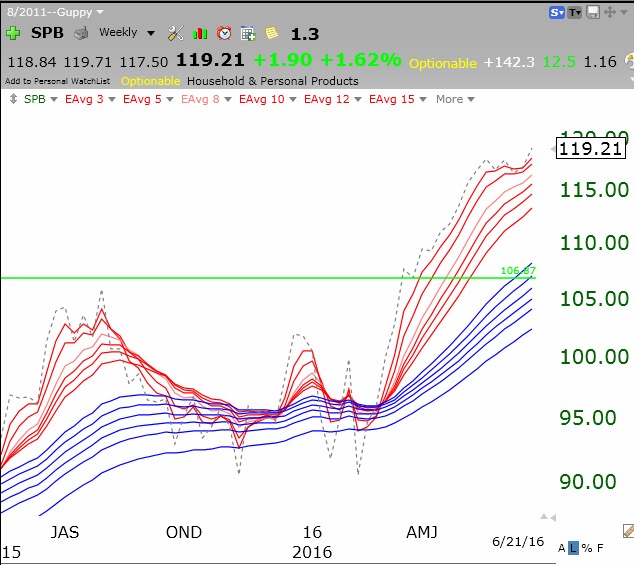
Task: Click the up-down reorder arrow beside SPB legend
Action: [x=13, y=99]
